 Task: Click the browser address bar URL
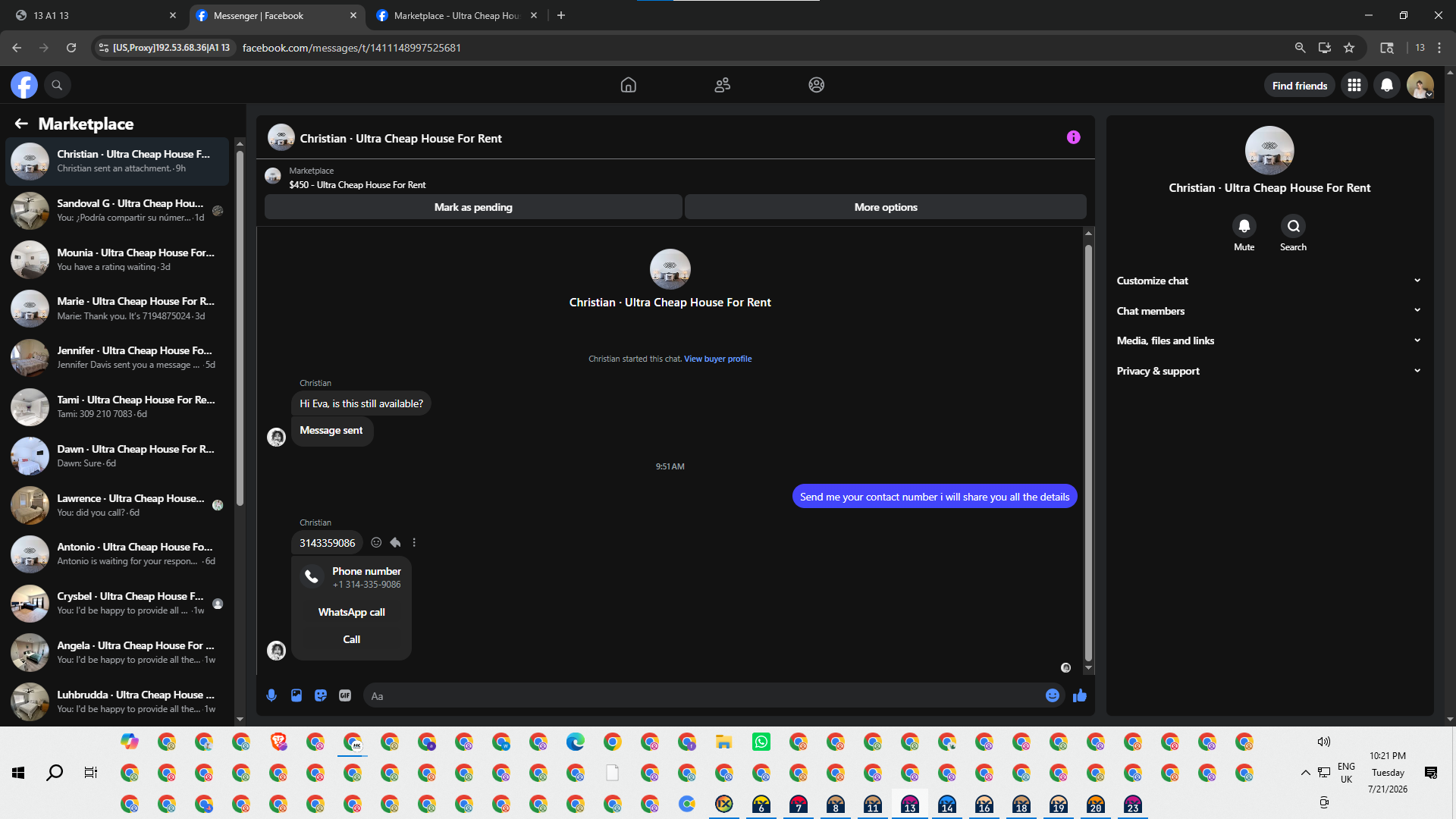click(x=352, y=48)
